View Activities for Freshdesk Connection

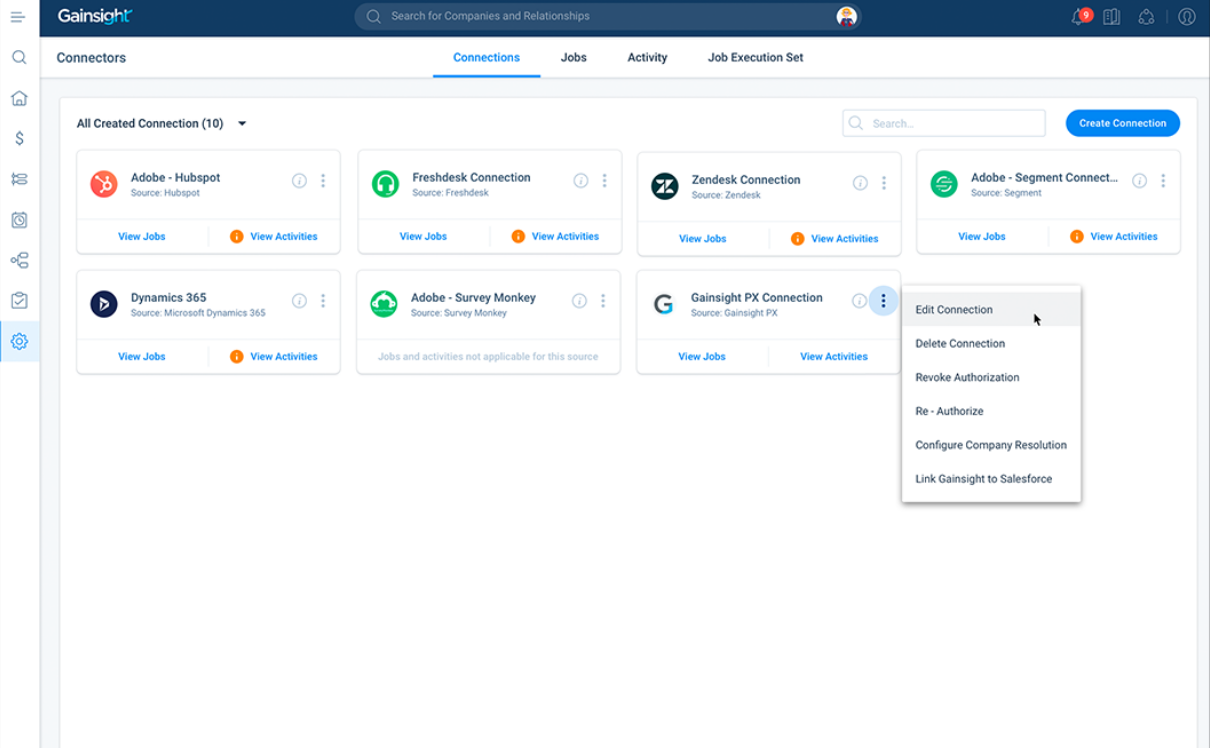(565, 237)
